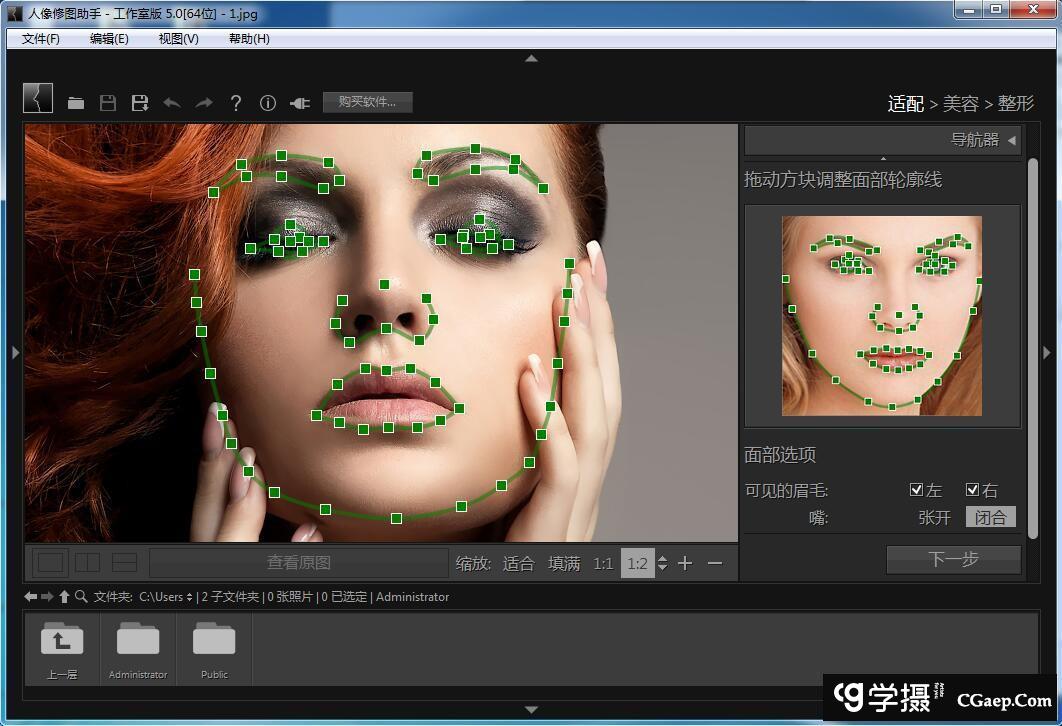
Task: Click the save-as icon with arrow
Action: pos(140,103)
